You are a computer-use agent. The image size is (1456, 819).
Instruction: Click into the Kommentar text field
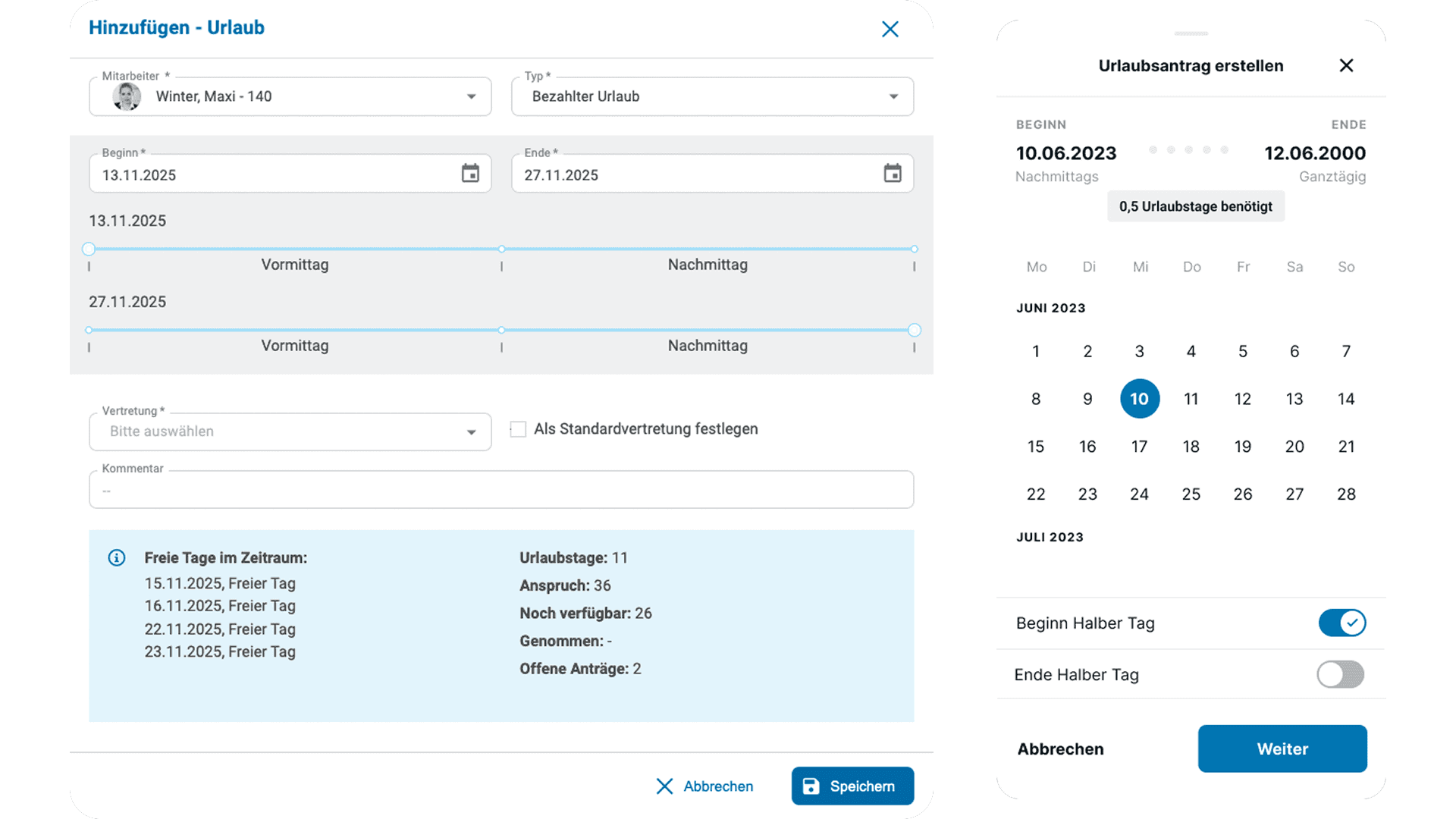point(501,490)
